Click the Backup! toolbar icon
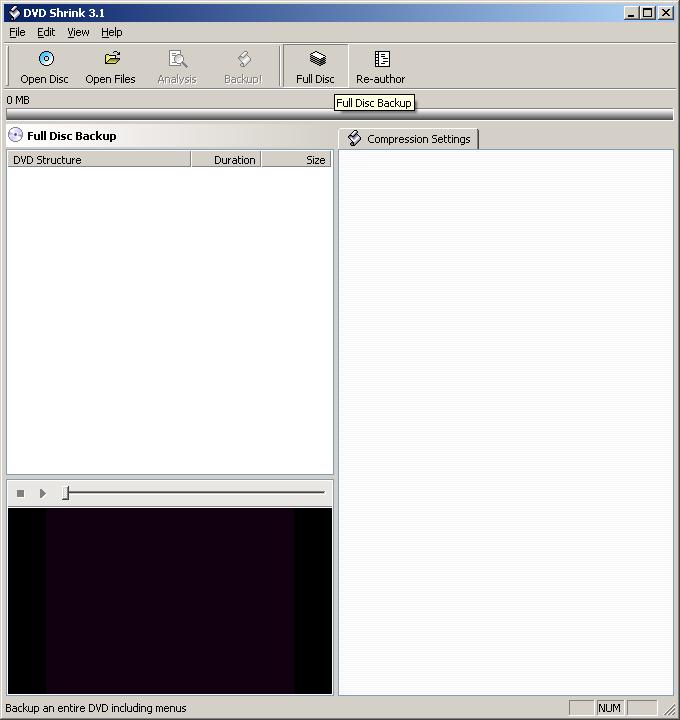 (x=244, y=59)
